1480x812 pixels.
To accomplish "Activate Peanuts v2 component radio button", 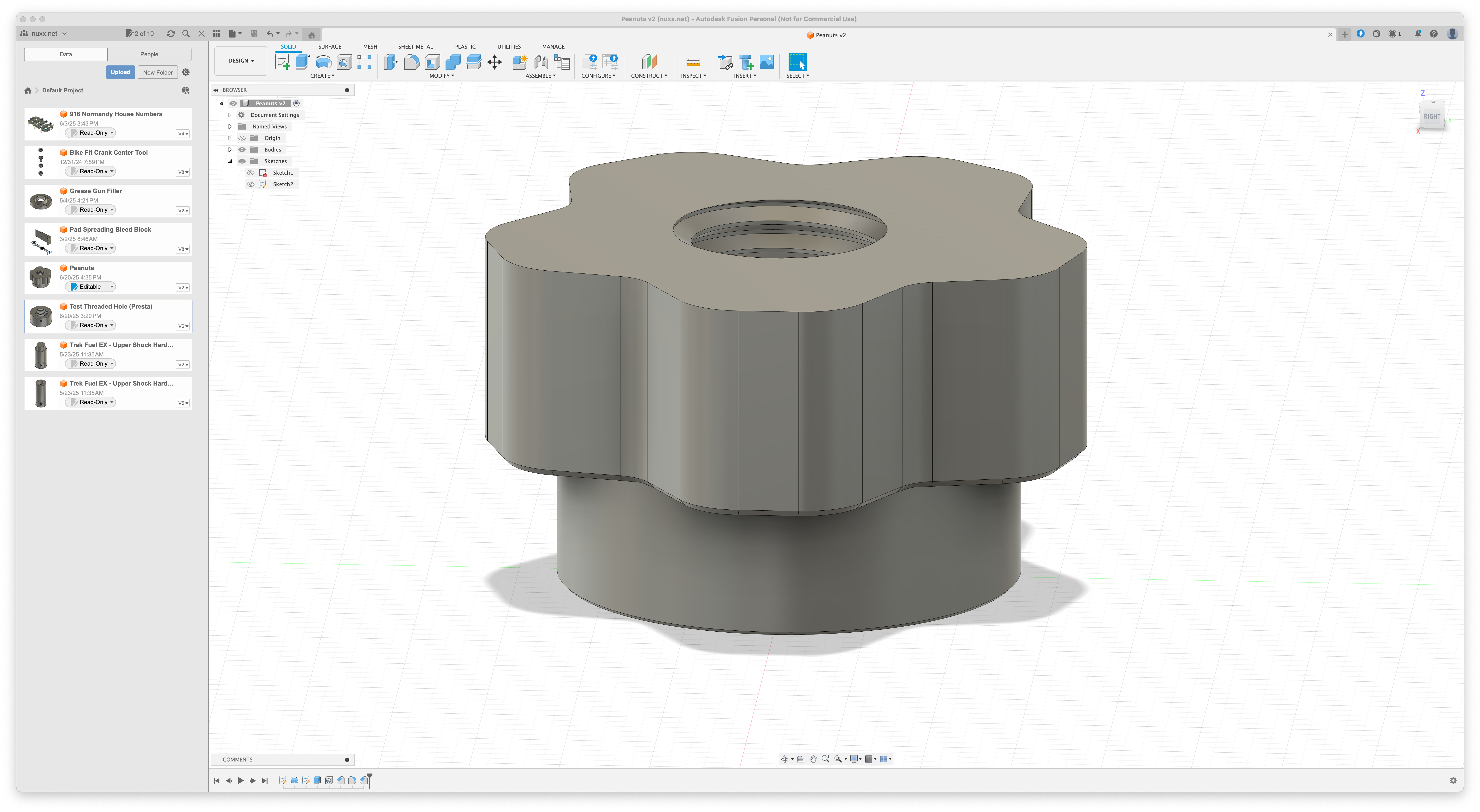I will click(x=296, y=103).
